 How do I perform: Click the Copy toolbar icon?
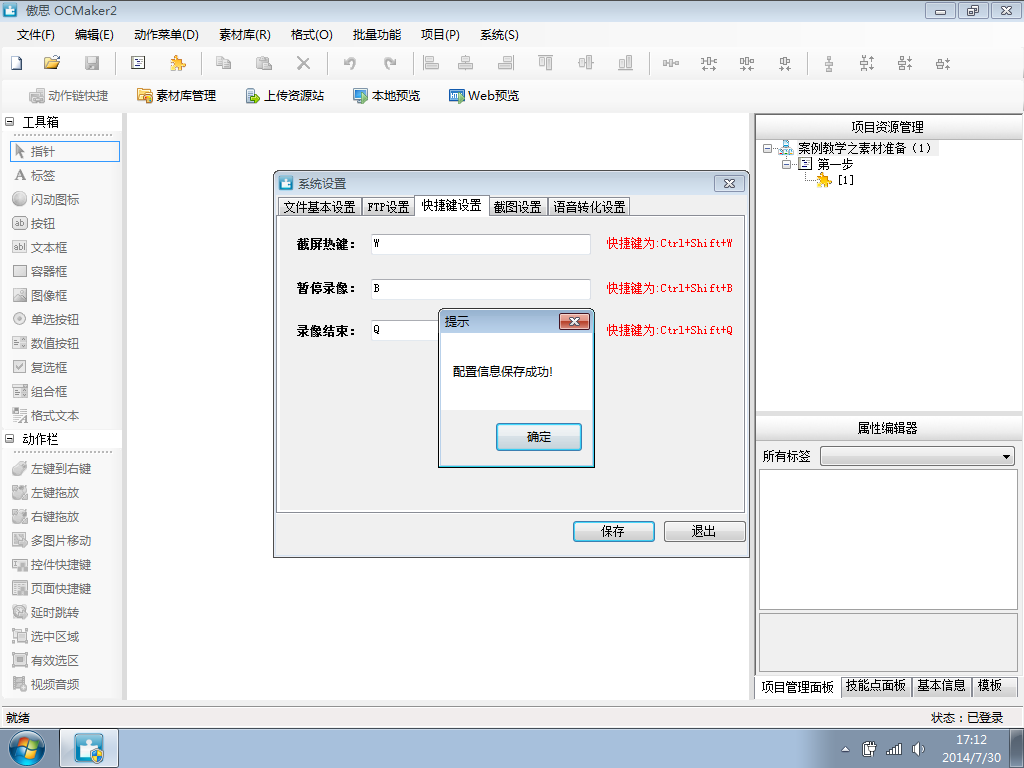[x=223, y=63]
